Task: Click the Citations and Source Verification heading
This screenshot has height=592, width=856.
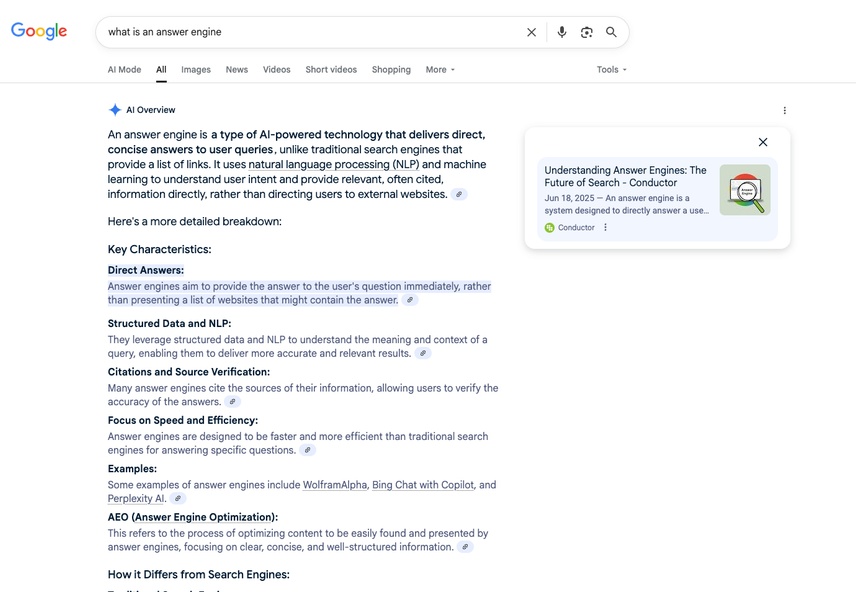Action: pyautogui.click(x=189, y=372)
